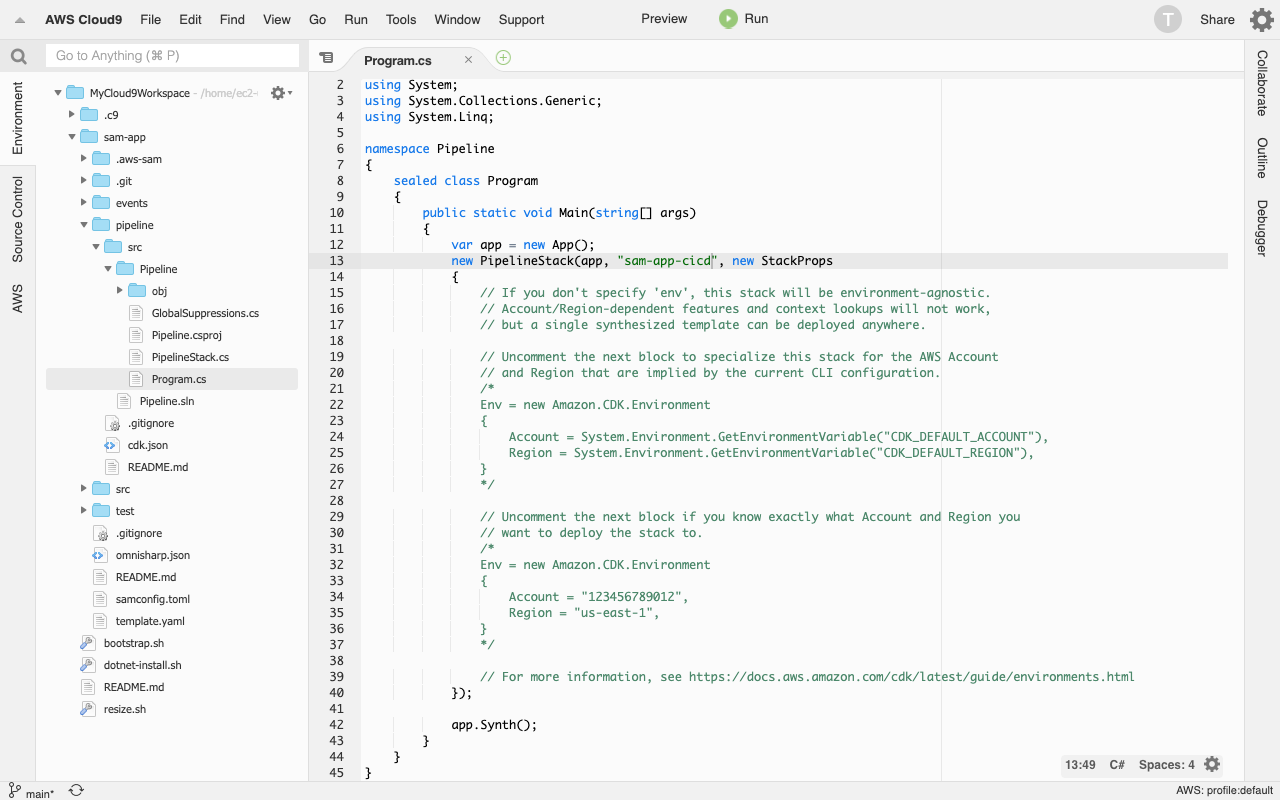The width and height of the screenshot is (1280, 800).
Task: Click the green Run play icon
Action: [728, 19]
